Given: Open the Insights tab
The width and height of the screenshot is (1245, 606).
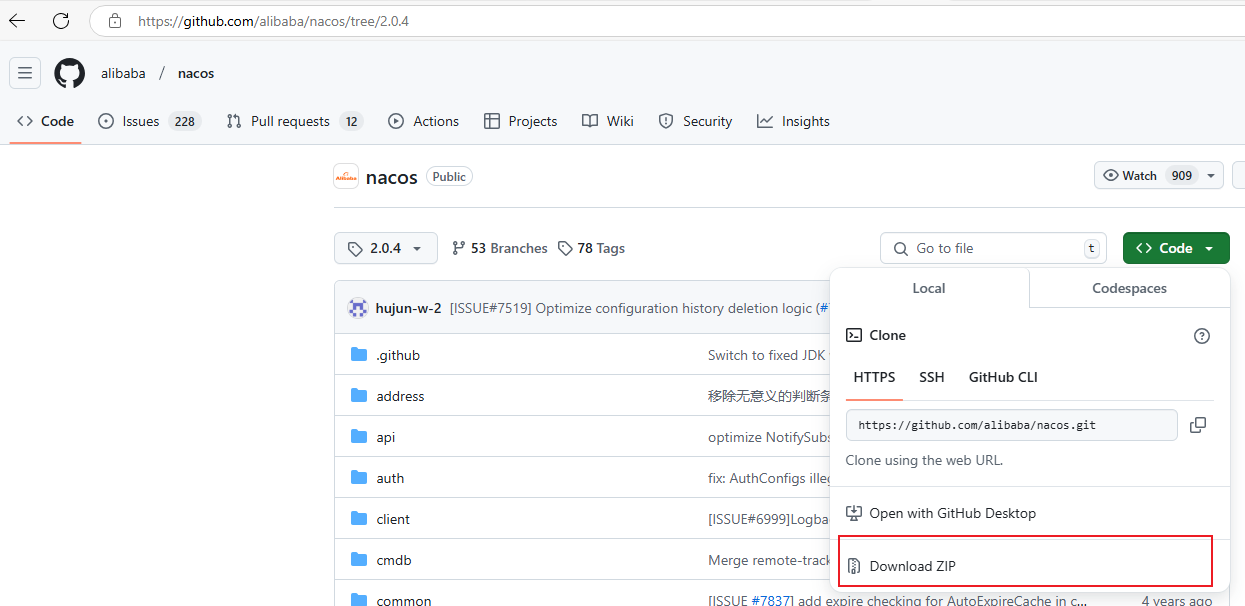Looking at the screenshot, I should [x=793, y=121].
